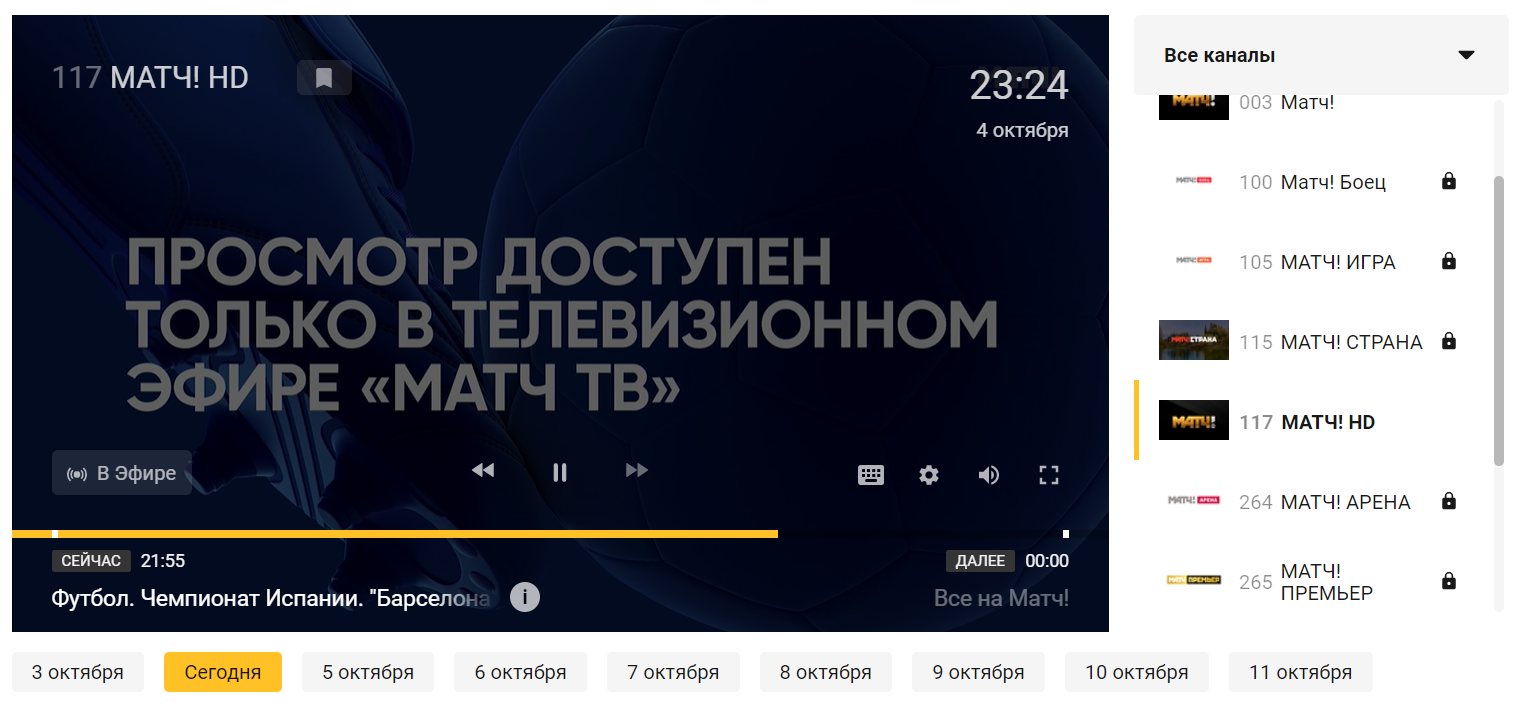Open the 8 октября schedule tab
This screenshot has width=1528, height=712.
(x=826, y=672)
